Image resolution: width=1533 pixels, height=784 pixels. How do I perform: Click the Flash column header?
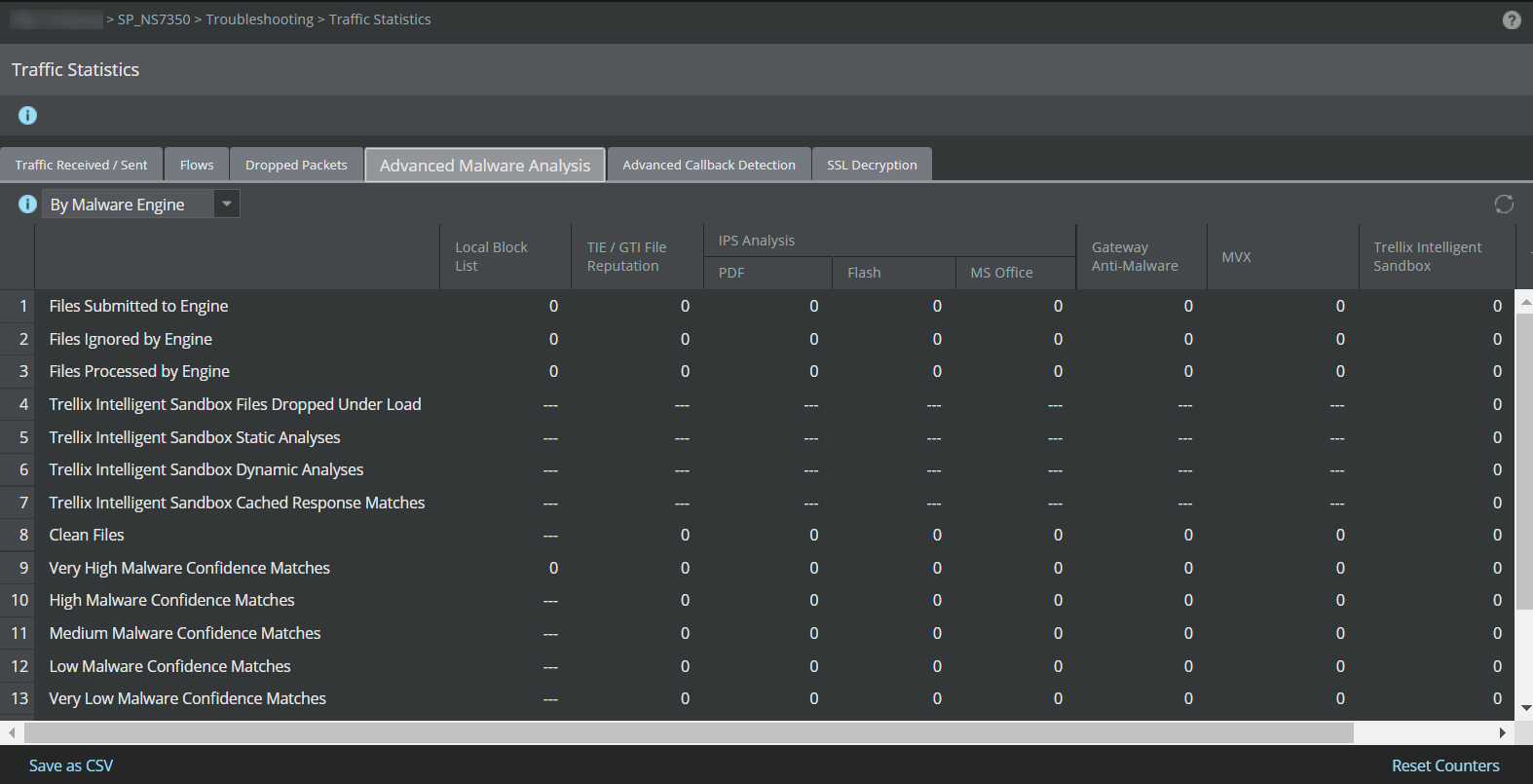tap(894, 273)
